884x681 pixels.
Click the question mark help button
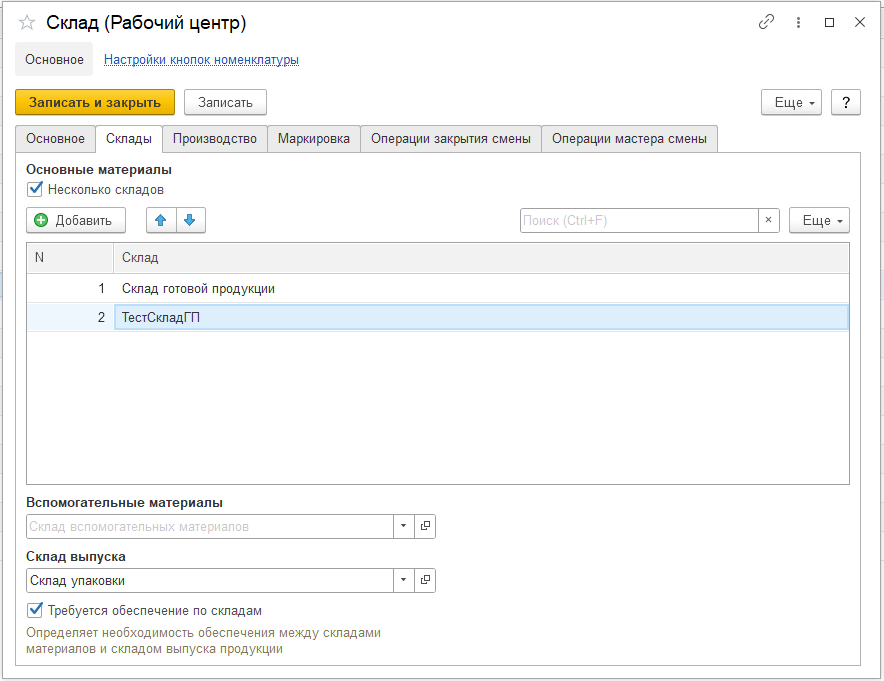tap(846, 103)
